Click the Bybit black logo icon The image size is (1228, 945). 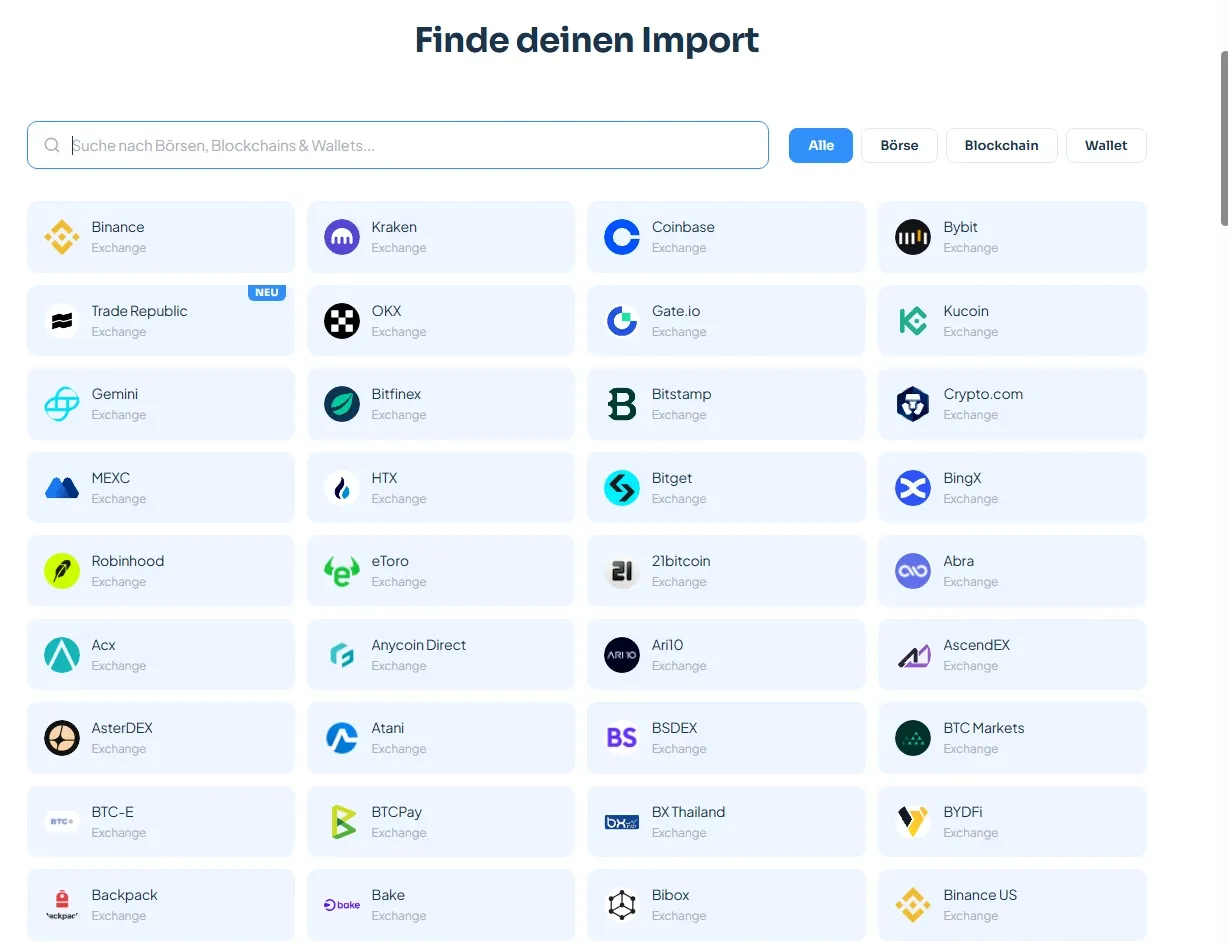pos(913,237)
